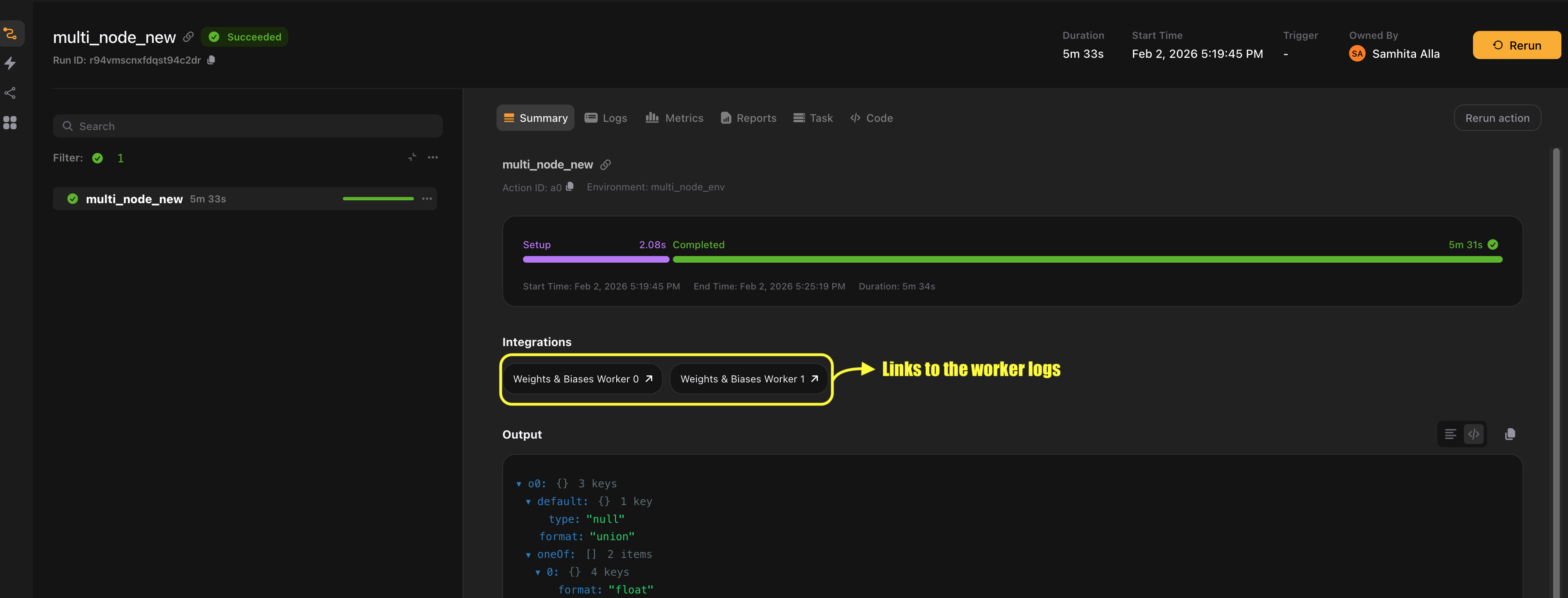Copy the Action ID a0
The width and height of the screenshot is (1568, 598).
(x=570, y=187)
